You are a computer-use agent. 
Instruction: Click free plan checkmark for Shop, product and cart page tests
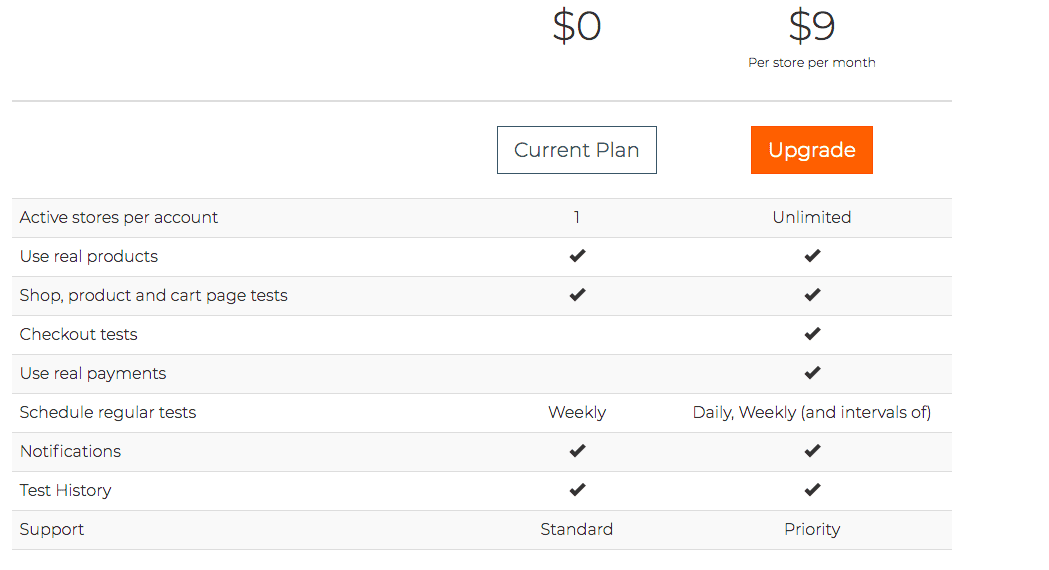coord(577,294)
